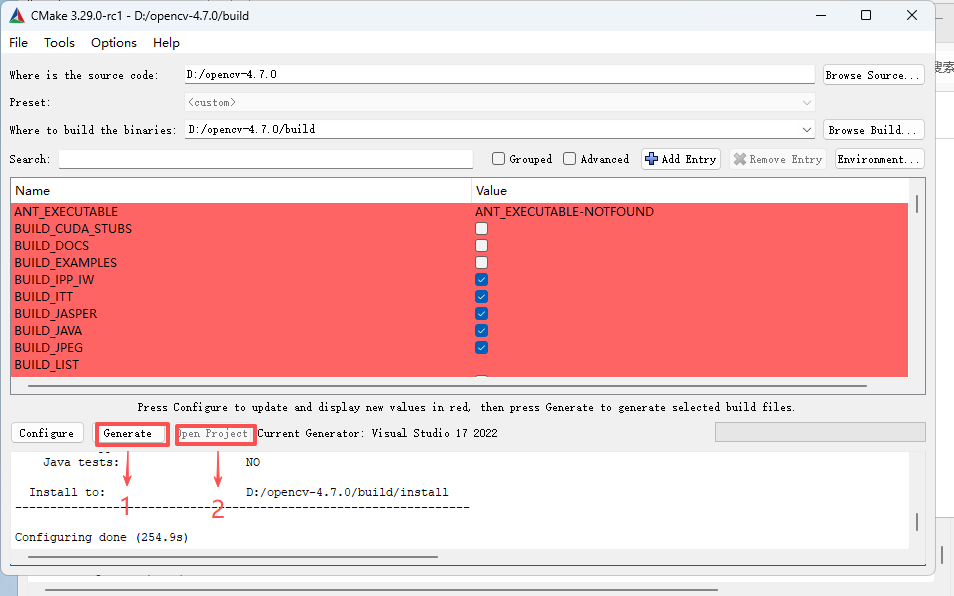The height and width of the screenshot is (596, 954).
Task: Maximize the CMake window
Action: [x=866, y=15]
